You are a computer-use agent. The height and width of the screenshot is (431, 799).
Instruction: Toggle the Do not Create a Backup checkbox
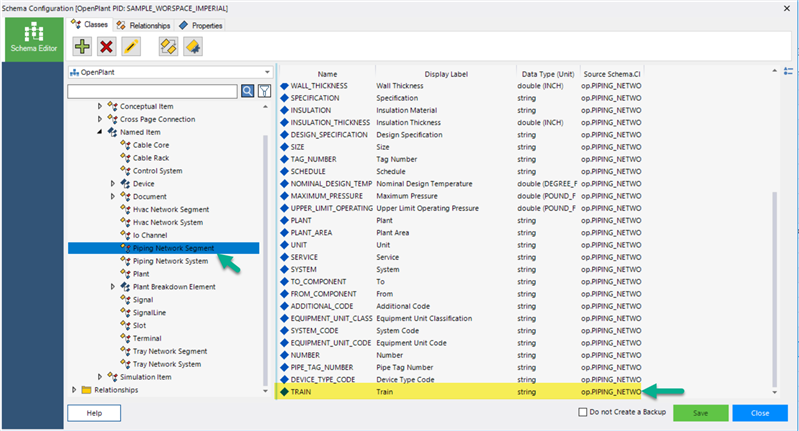(582, 412)
